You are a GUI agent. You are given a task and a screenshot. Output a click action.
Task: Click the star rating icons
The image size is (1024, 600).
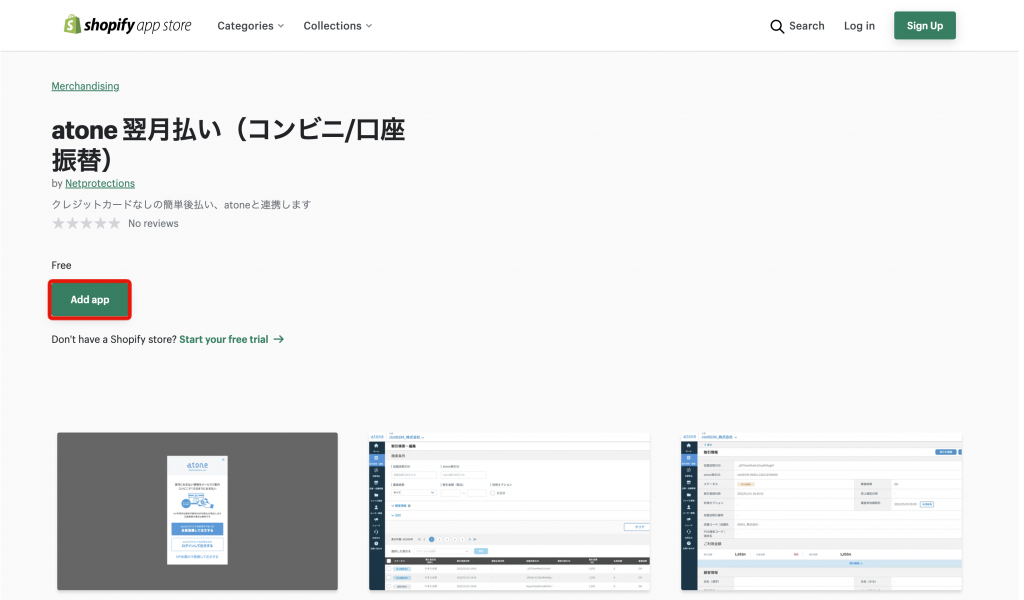[86, 223]
